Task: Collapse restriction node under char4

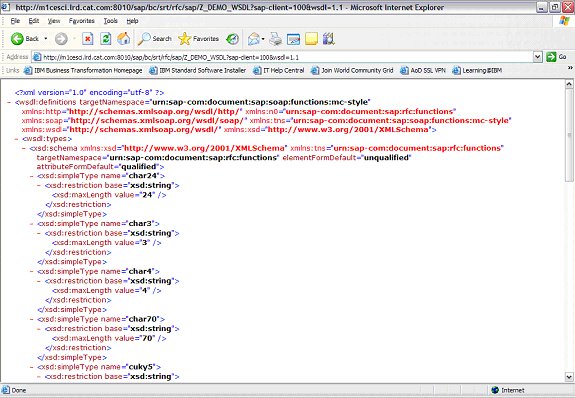Action: pyautogui.click(x=39, y=281)
